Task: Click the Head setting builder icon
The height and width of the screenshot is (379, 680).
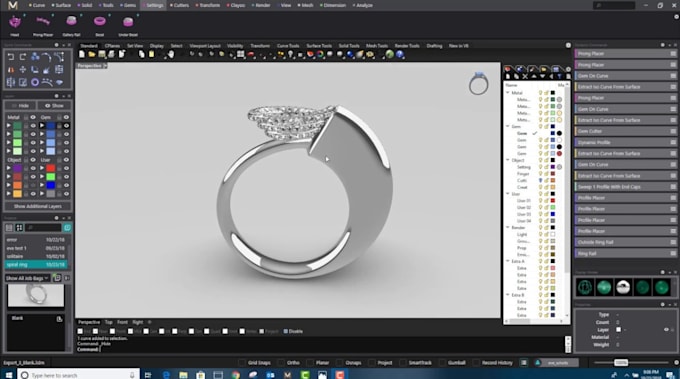Action: point(15,21)
